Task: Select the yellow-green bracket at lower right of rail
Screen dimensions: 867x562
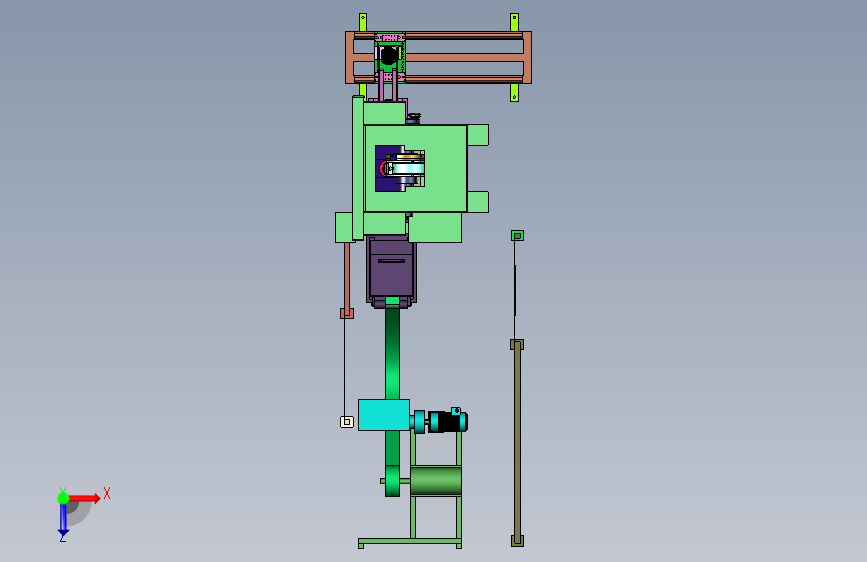Action: click(x=514, y=93)
